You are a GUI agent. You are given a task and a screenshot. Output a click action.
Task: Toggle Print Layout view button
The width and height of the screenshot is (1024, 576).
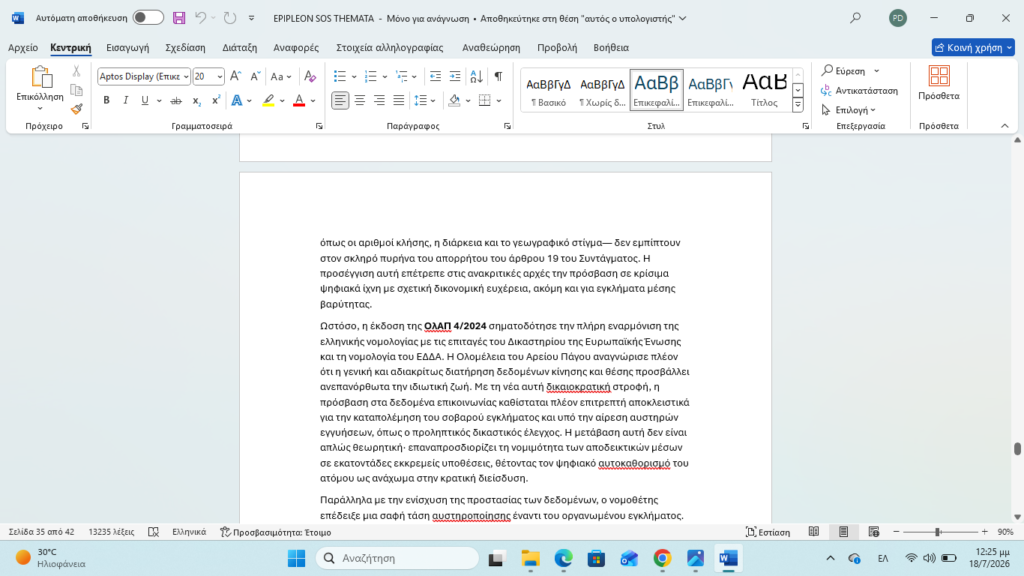coord(844,532)
